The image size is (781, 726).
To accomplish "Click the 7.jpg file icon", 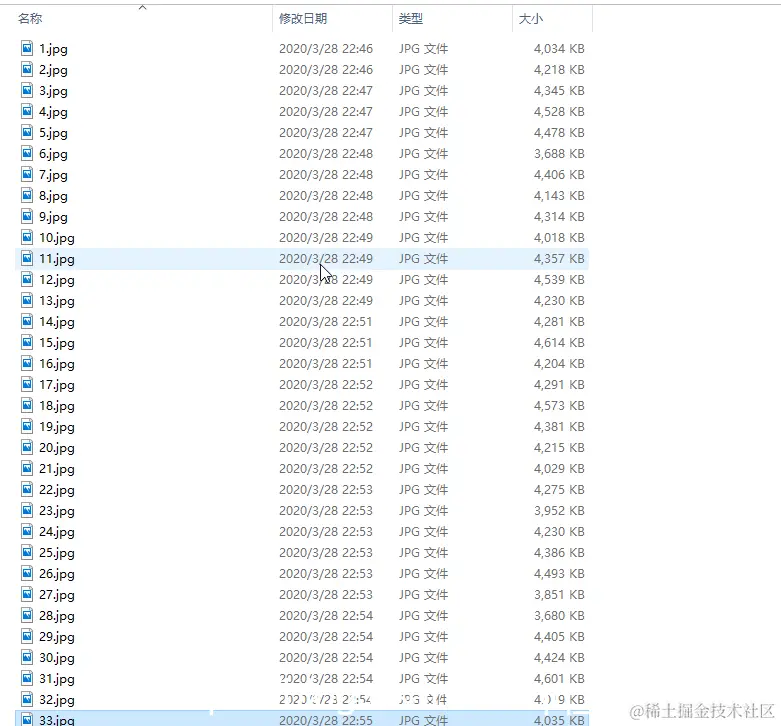I will pos(27,174).
